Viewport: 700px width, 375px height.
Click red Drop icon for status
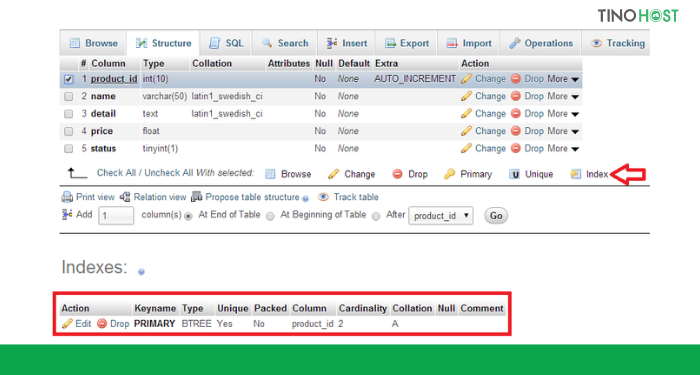point(516,149)
